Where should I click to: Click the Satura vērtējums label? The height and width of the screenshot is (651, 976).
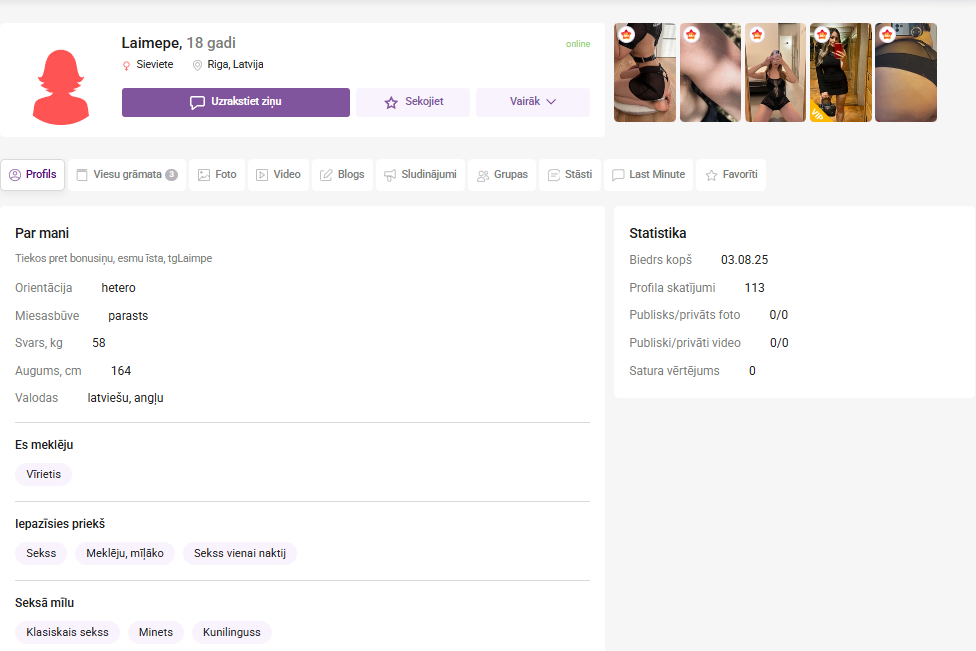pyautogui.click(x=674, y=371)
